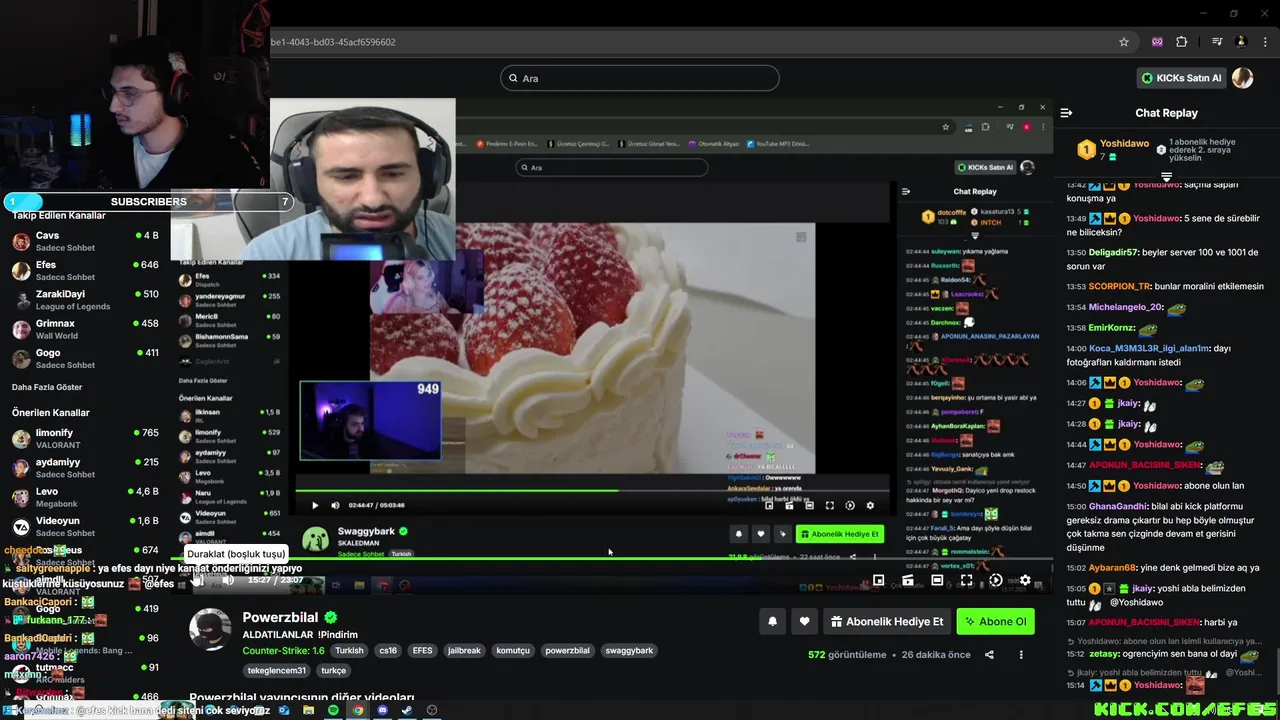Select Counter-Strike: 1.6 category link
1280x720 pixels.
pyautogui.click(x=283, y=650)
